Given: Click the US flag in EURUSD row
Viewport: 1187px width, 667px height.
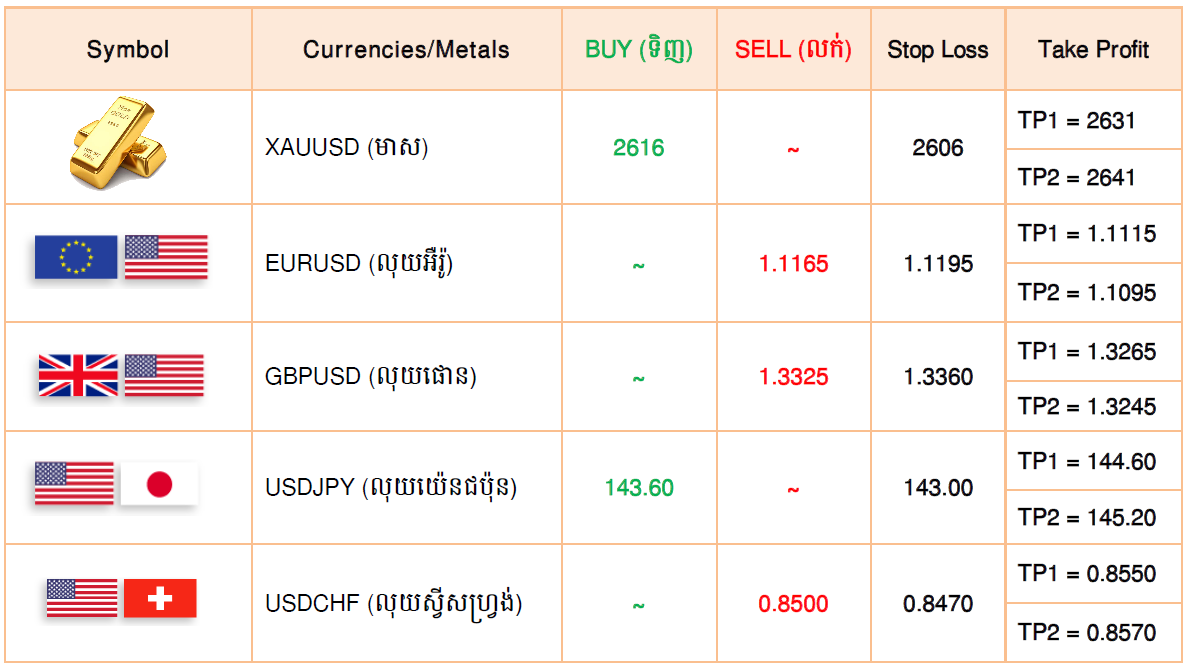Looking at the screenshot, I should click(166, 257).
